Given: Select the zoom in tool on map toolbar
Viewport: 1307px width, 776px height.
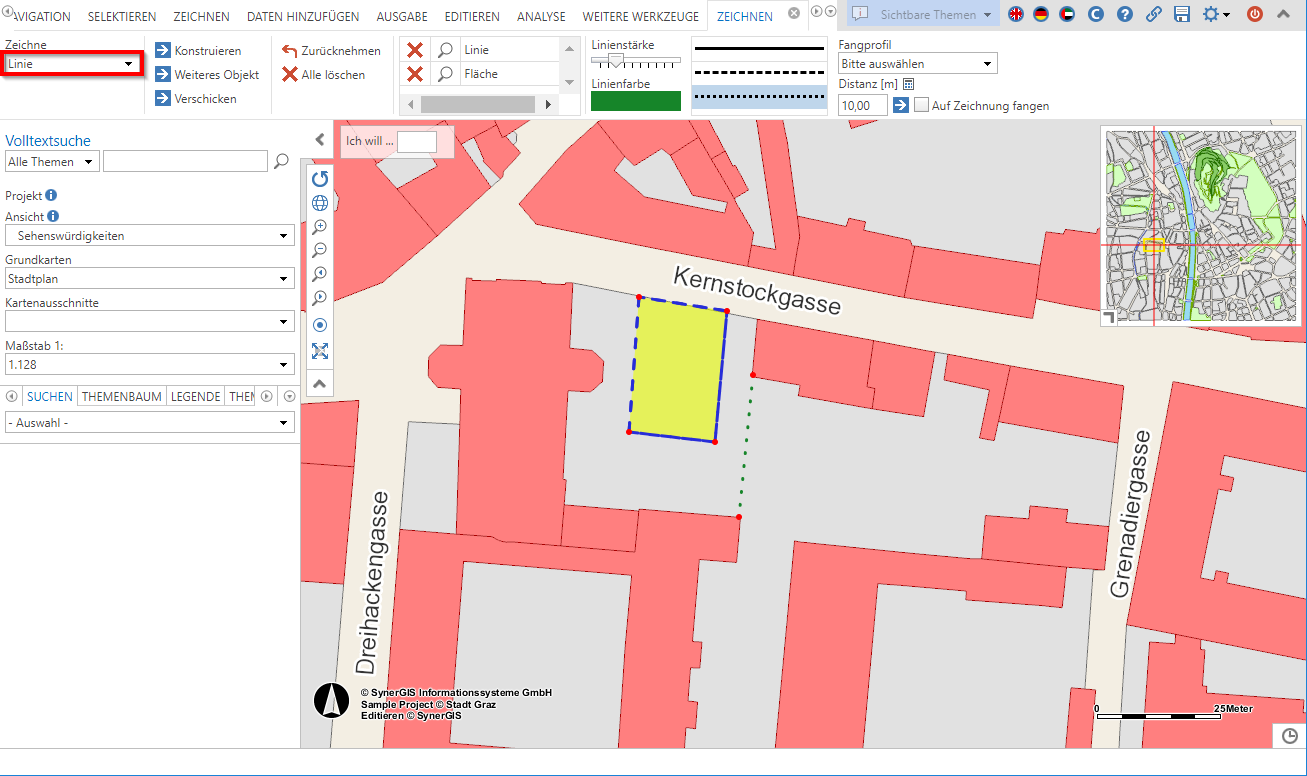Looking at the screenshot, I should pyautogui.click(x=319, y=226).
